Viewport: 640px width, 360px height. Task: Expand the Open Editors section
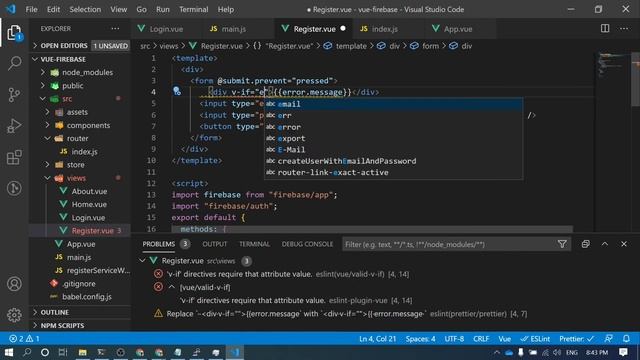81,46
